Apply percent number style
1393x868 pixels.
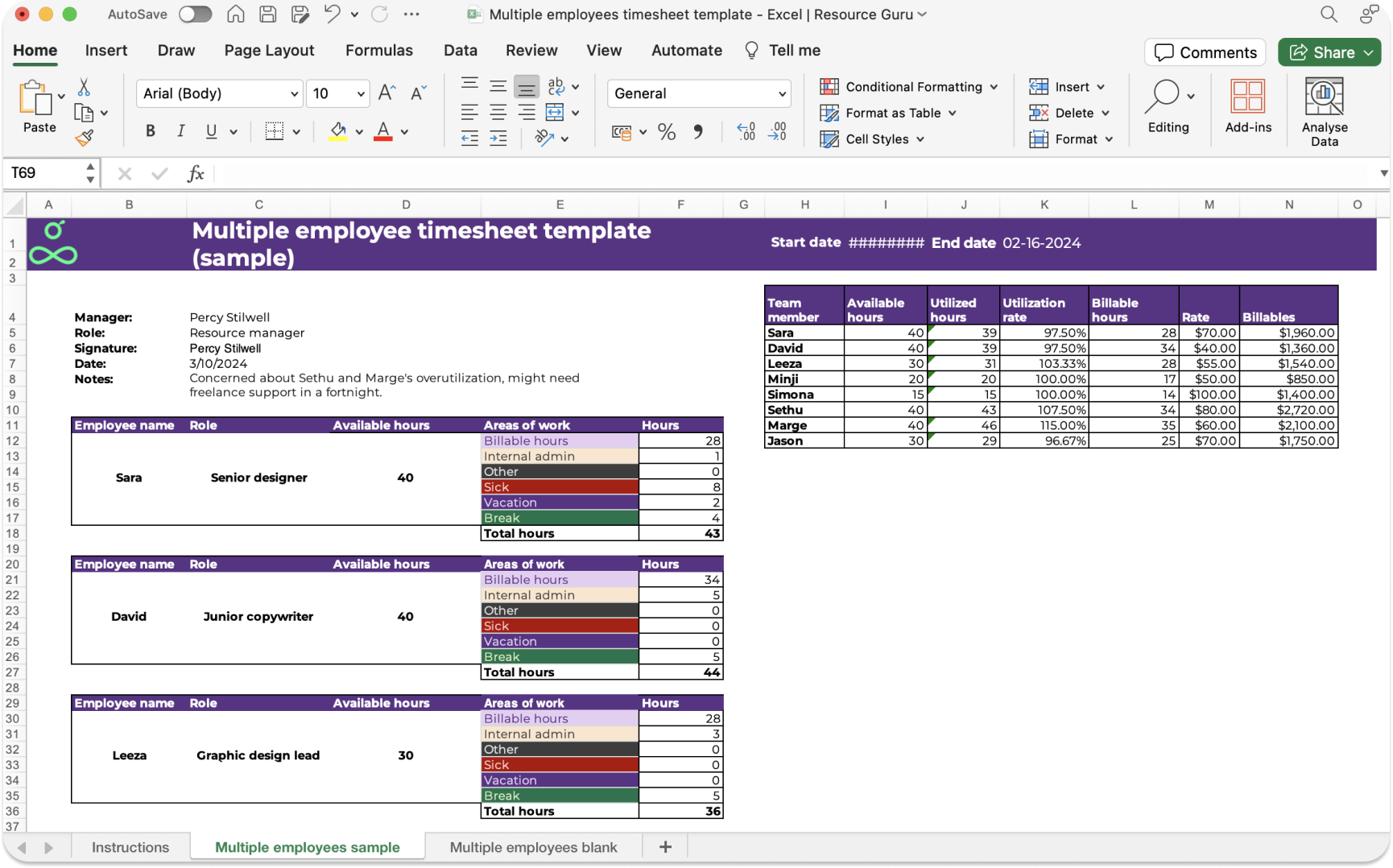(667, 132)
